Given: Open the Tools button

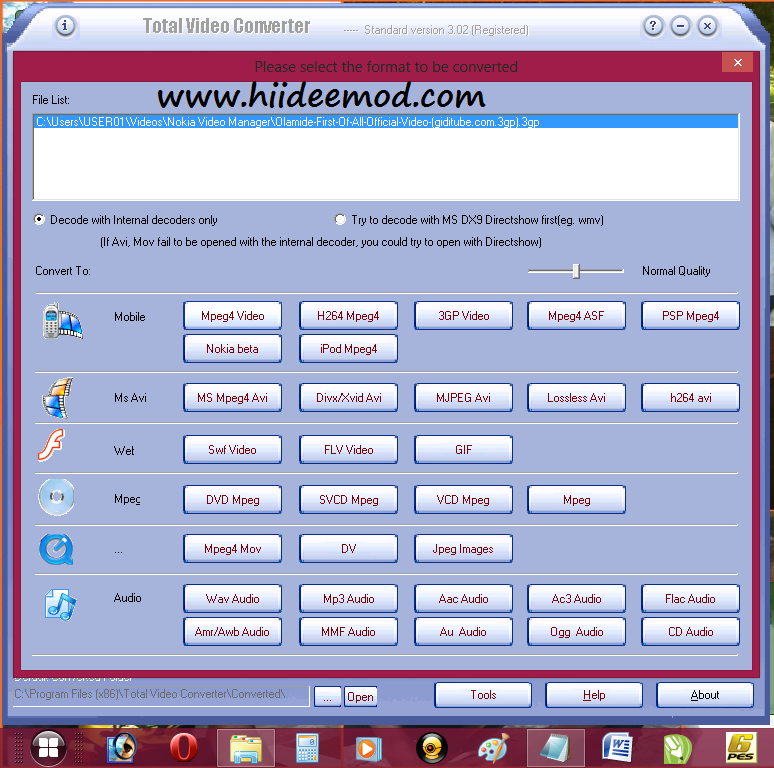Looking at the screenshot, I should (x=483, y=695).
